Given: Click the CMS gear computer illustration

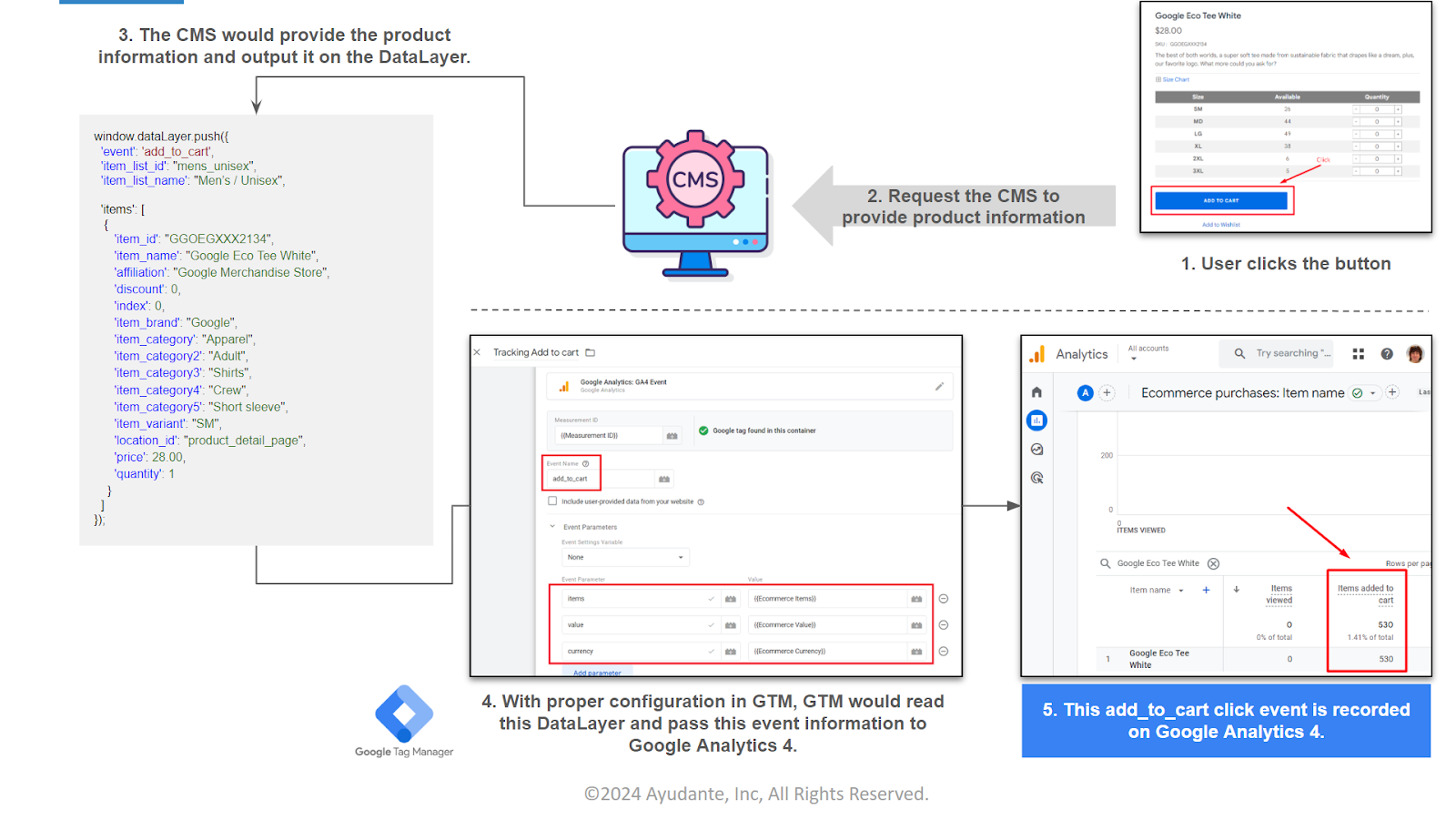Looking at the screenshot, I should point(696,204).
